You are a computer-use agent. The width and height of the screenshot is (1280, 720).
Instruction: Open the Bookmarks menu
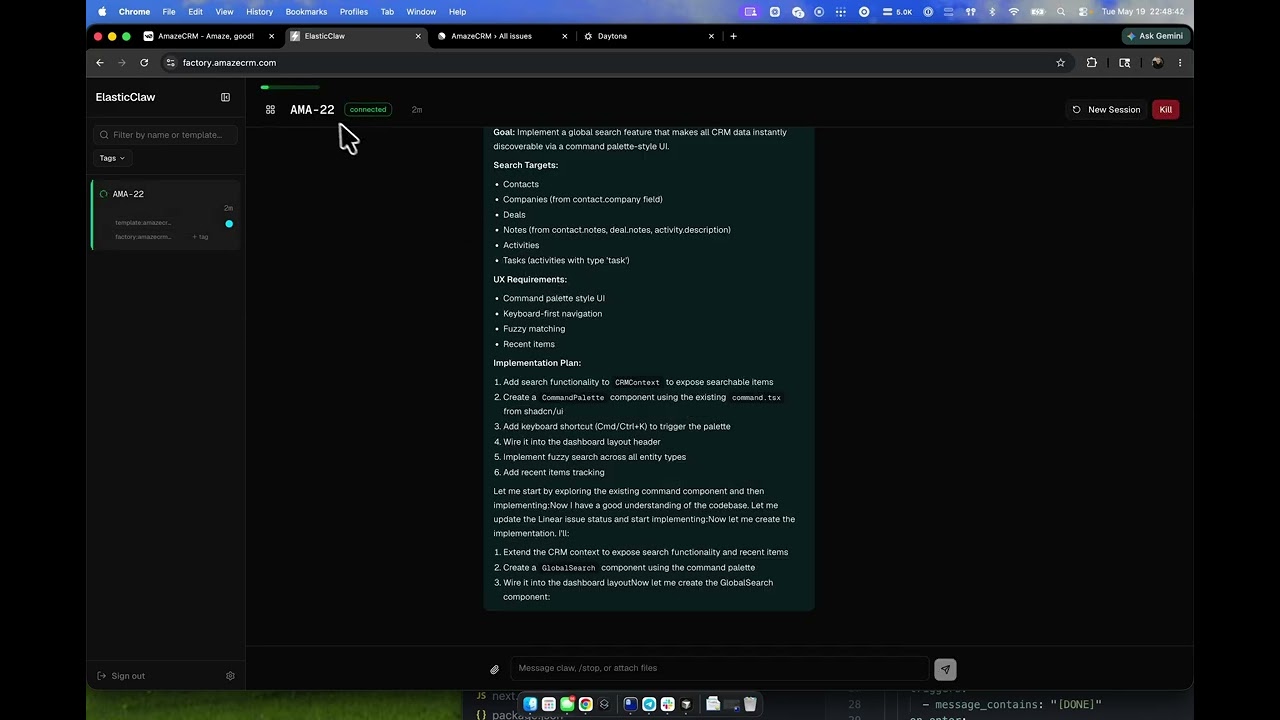pos(306,12)
